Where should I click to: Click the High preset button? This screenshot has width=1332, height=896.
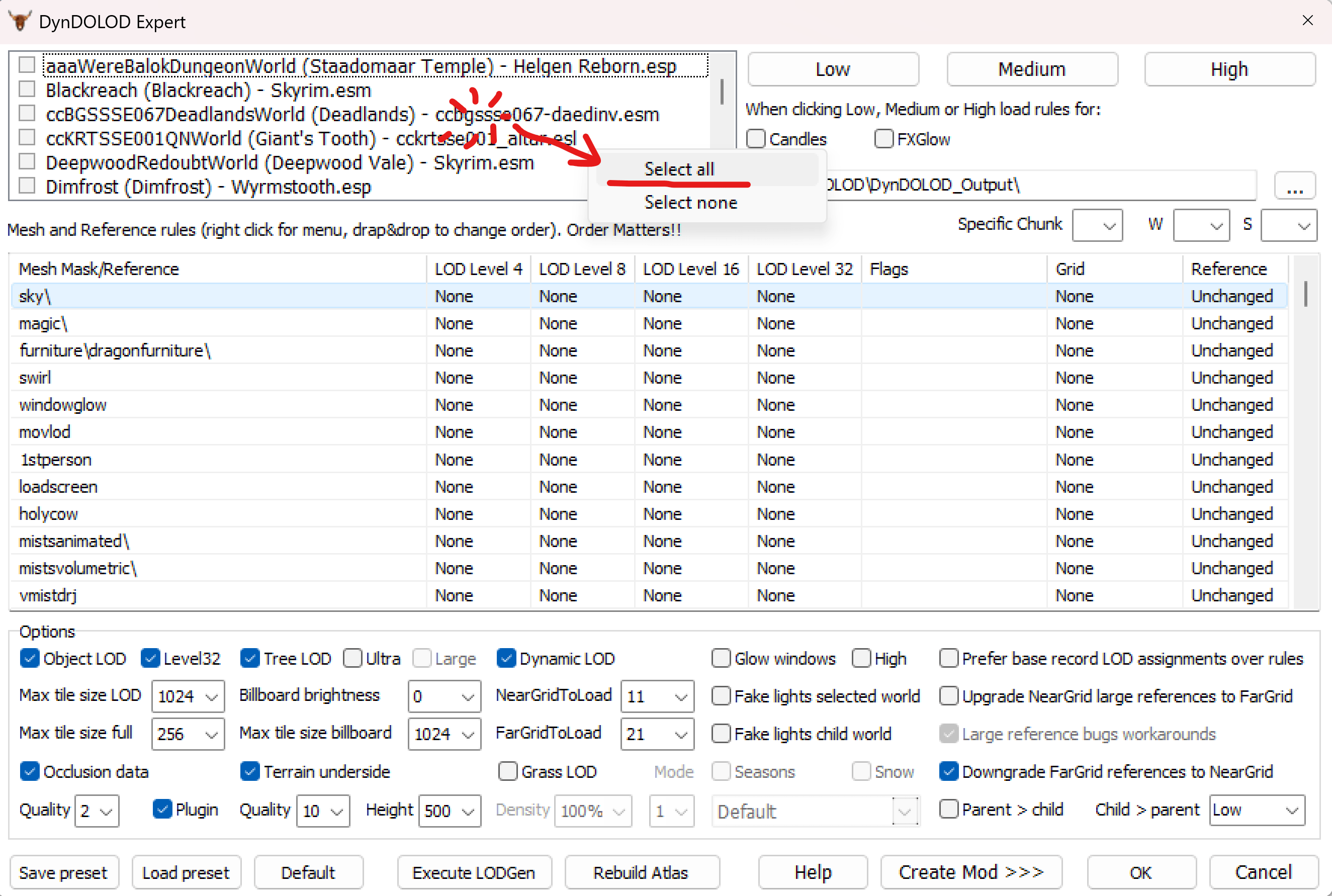1229,70
